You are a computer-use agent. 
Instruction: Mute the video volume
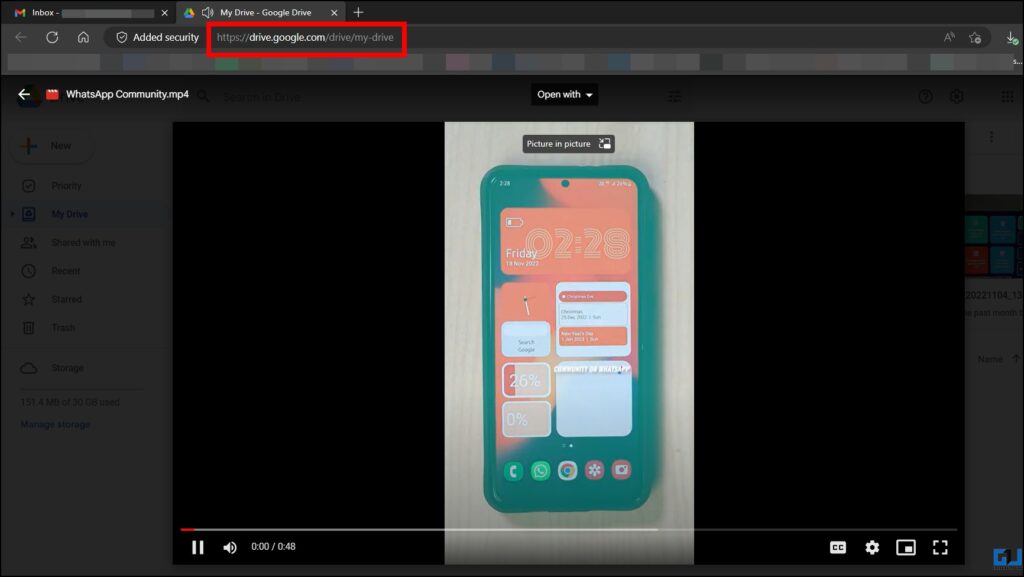[x=230, y=547]
